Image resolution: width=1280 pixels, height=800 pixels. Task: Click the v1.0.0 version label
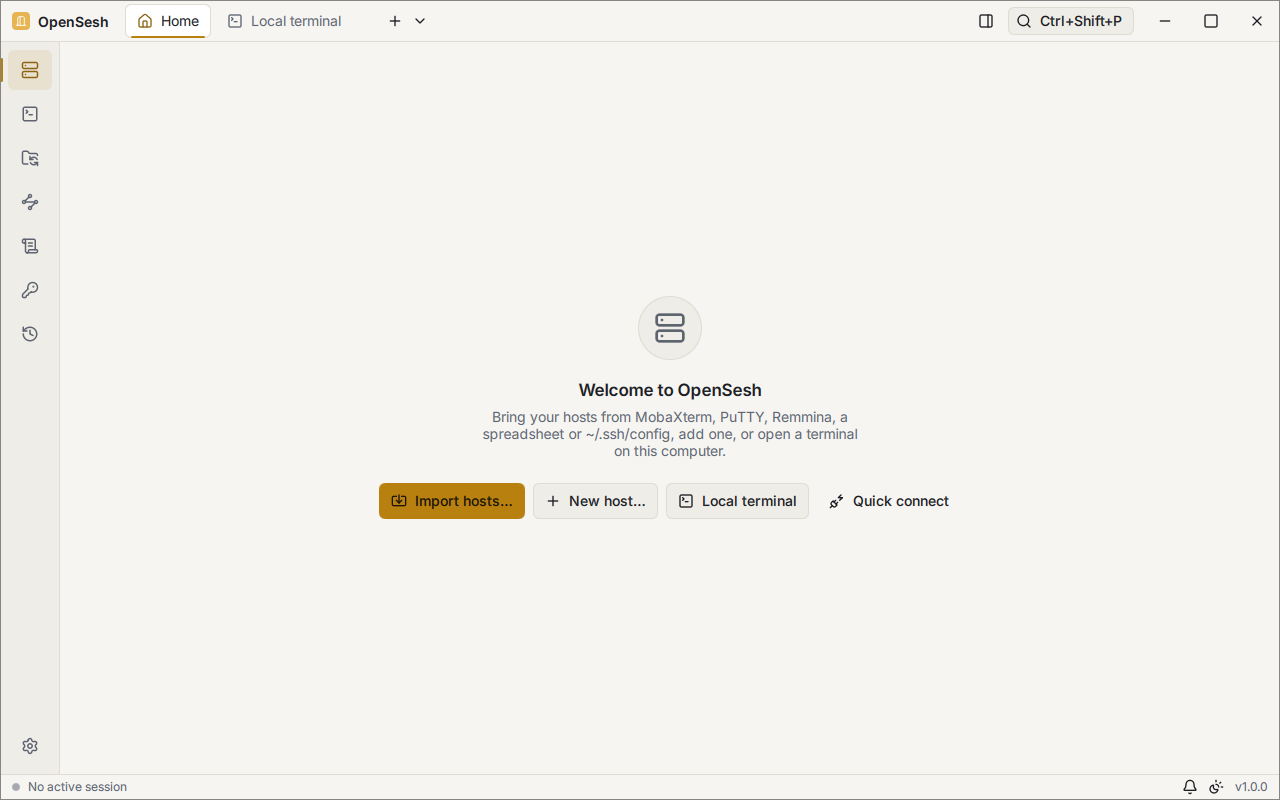[1251, 787]
